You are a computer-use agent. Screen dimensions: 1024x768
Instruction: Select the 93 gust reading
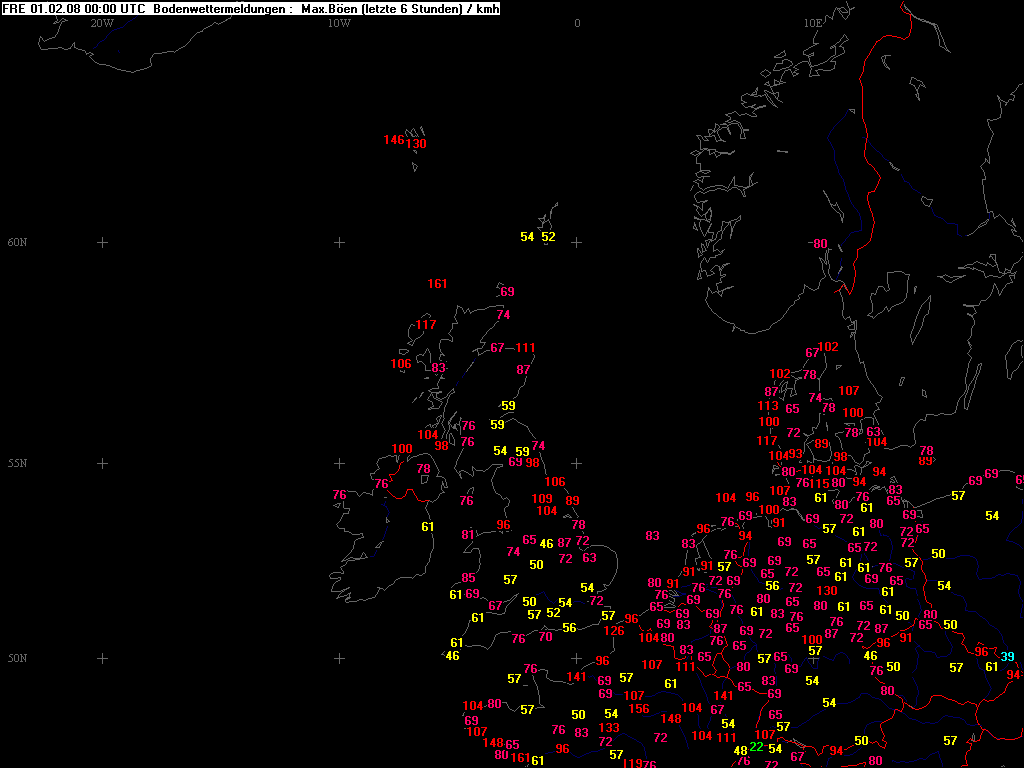(795, 453)
